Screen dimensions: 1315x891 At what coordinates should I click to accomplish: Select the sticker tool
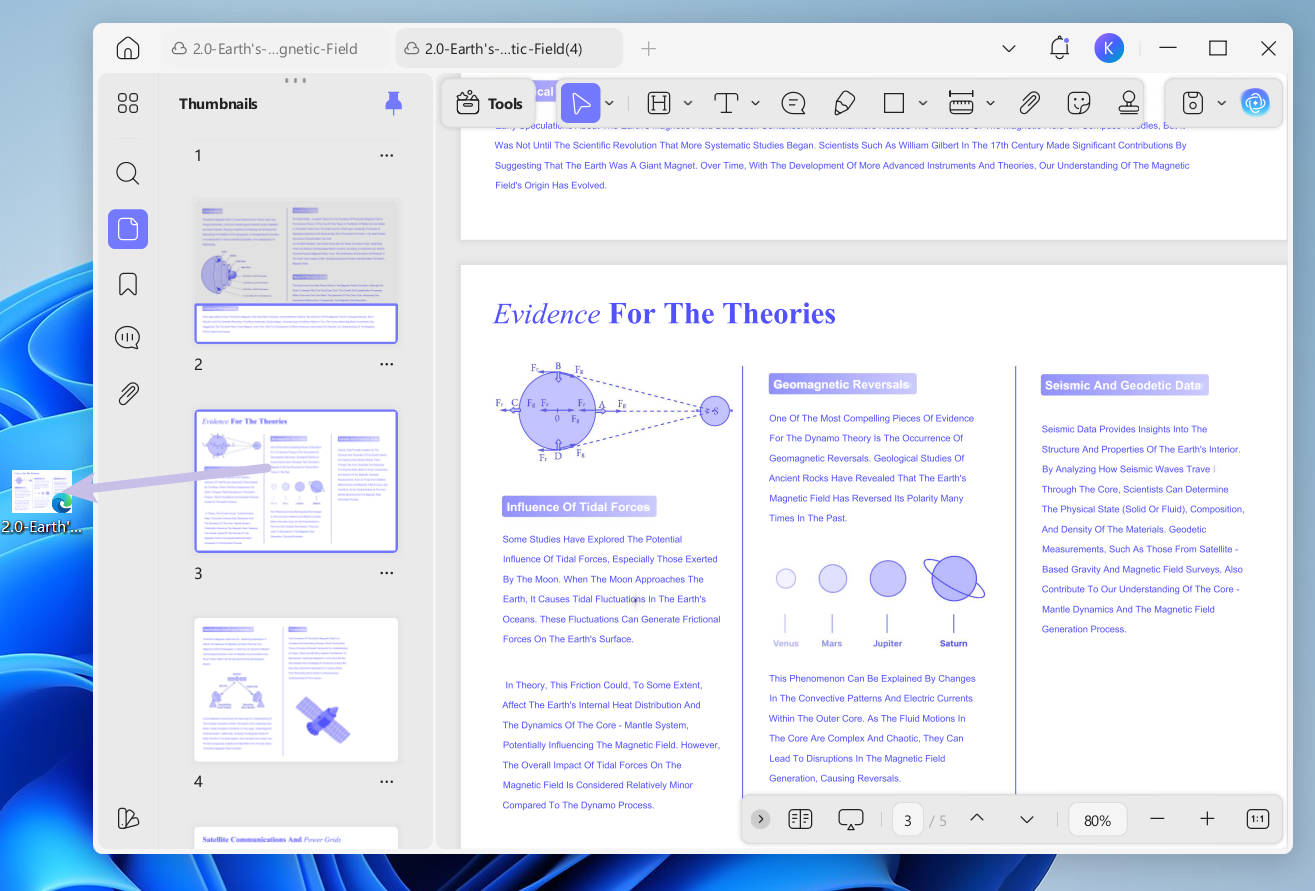1079,103
